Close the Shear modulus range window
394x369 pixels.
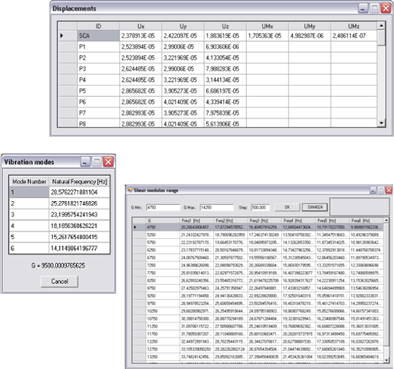pyautogui.click(x=389, y=190)
